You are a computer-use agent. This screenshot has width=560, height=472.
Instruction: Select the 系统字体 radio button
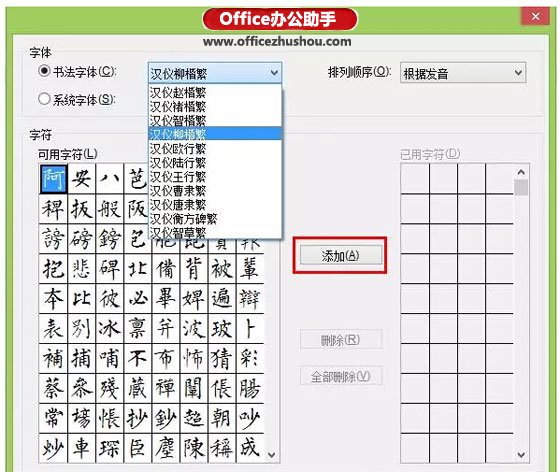44,99
